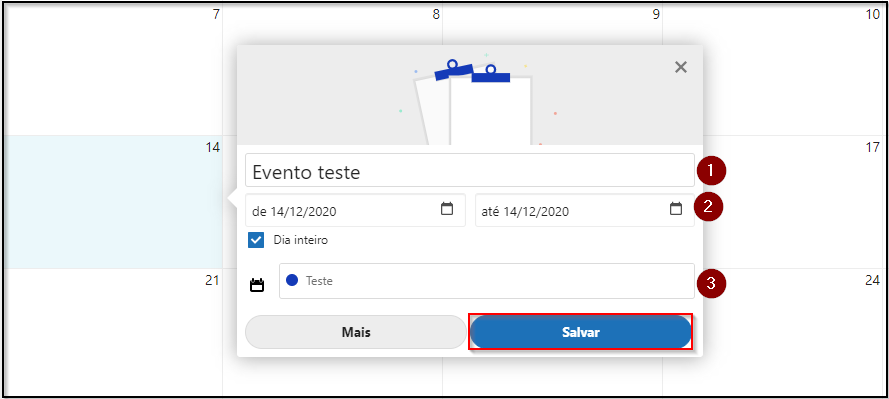The image size is (889, 399).
Task: Click the clipboard illustration in popup header
Action: click(x=473, y=102)
